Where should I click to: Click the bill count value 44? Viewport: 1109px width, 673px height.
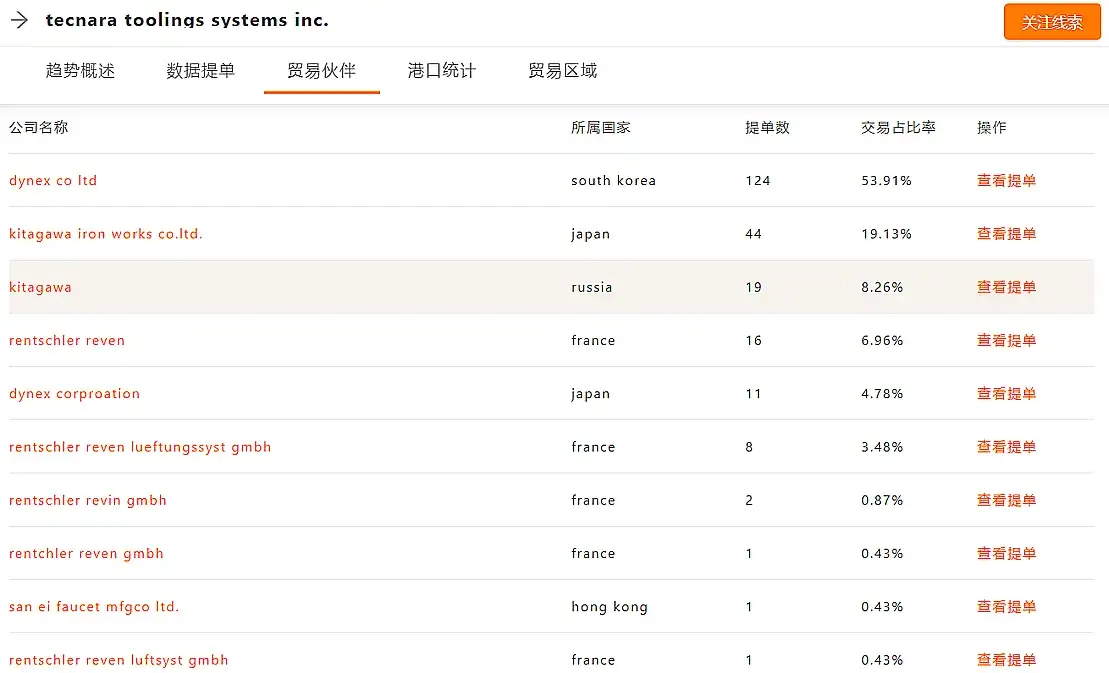(753, 234)
